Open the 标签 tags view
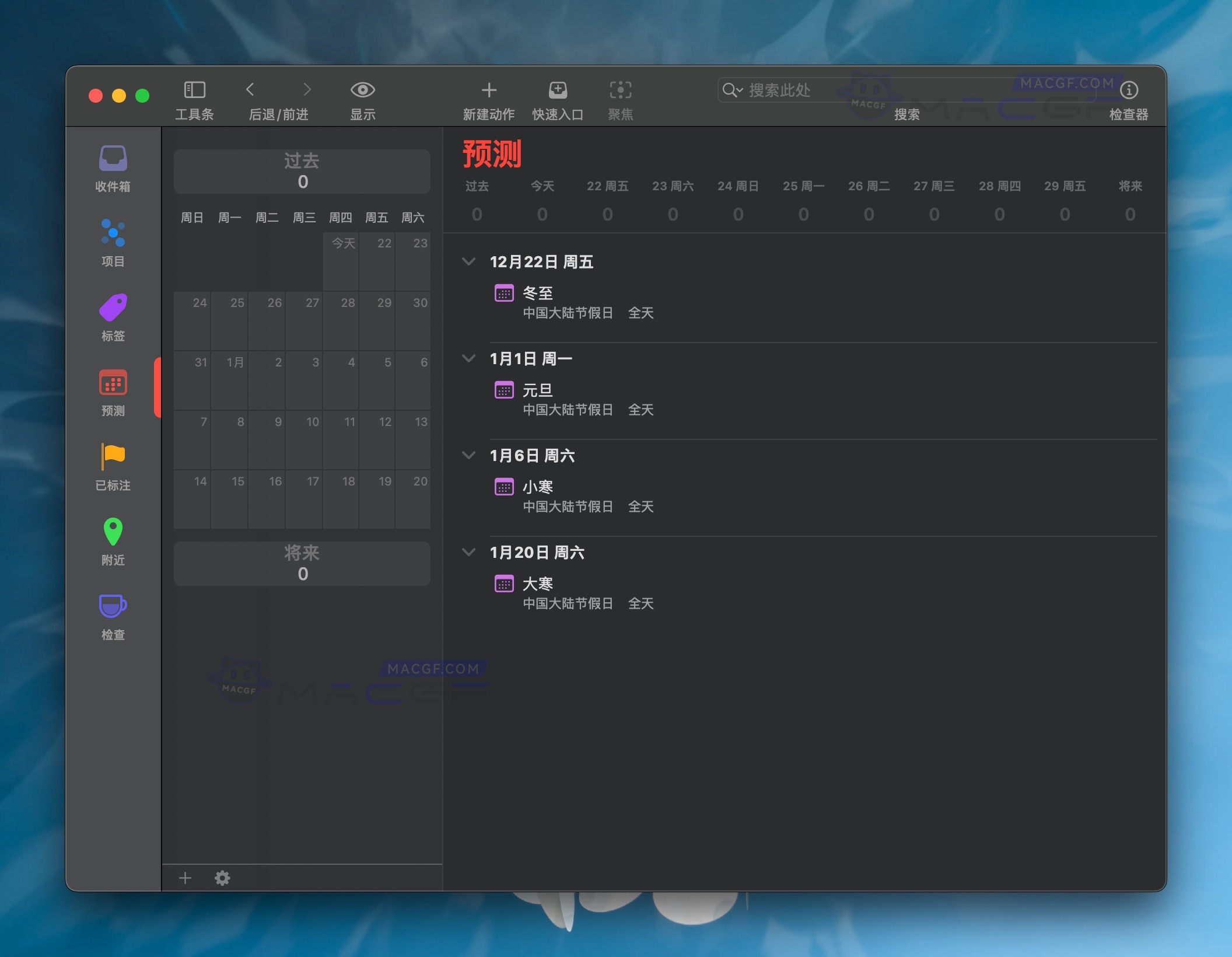The image size is (1232, 957). (x=112, y=318)
